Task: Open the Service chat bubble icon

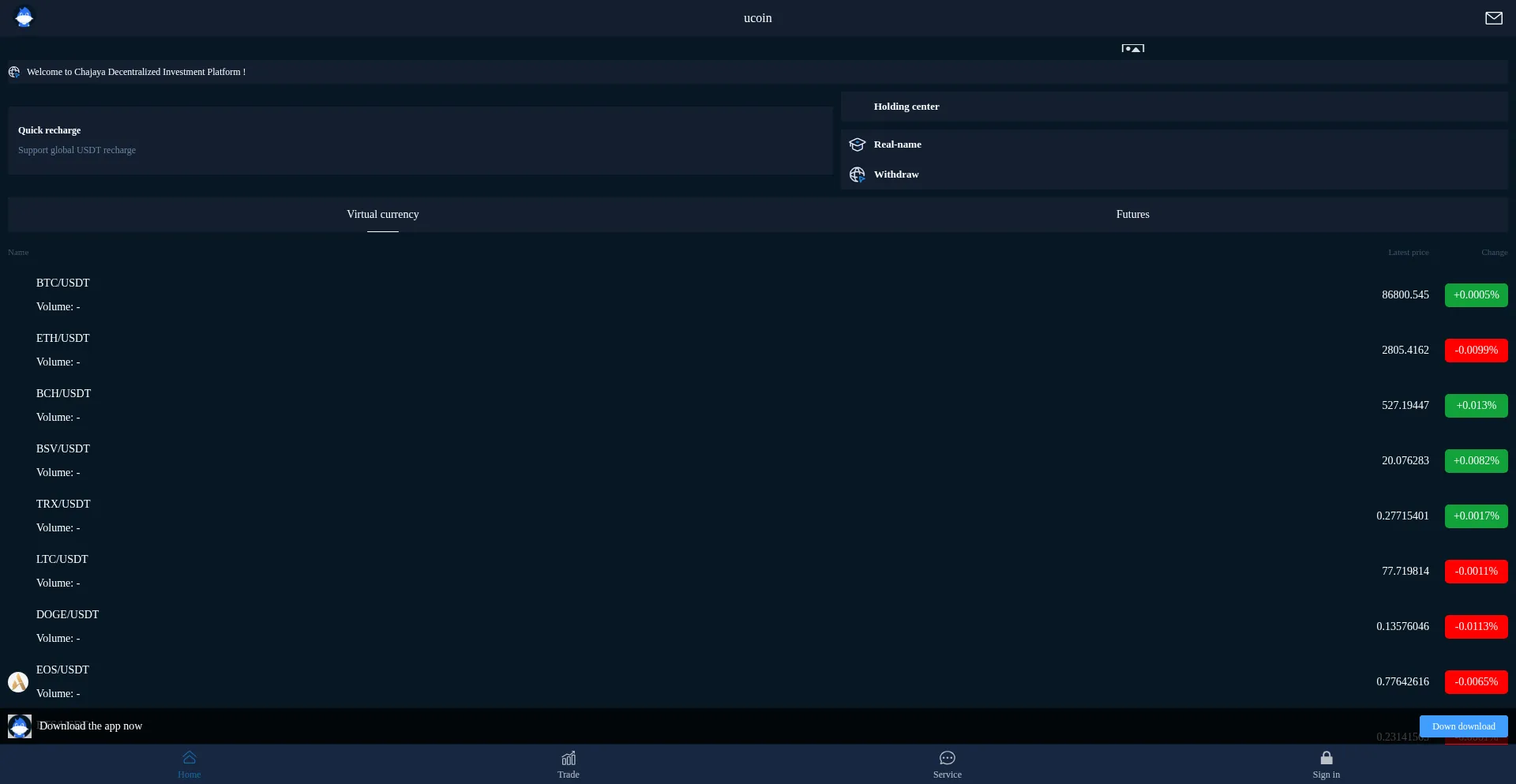Action: coord(947,758)
